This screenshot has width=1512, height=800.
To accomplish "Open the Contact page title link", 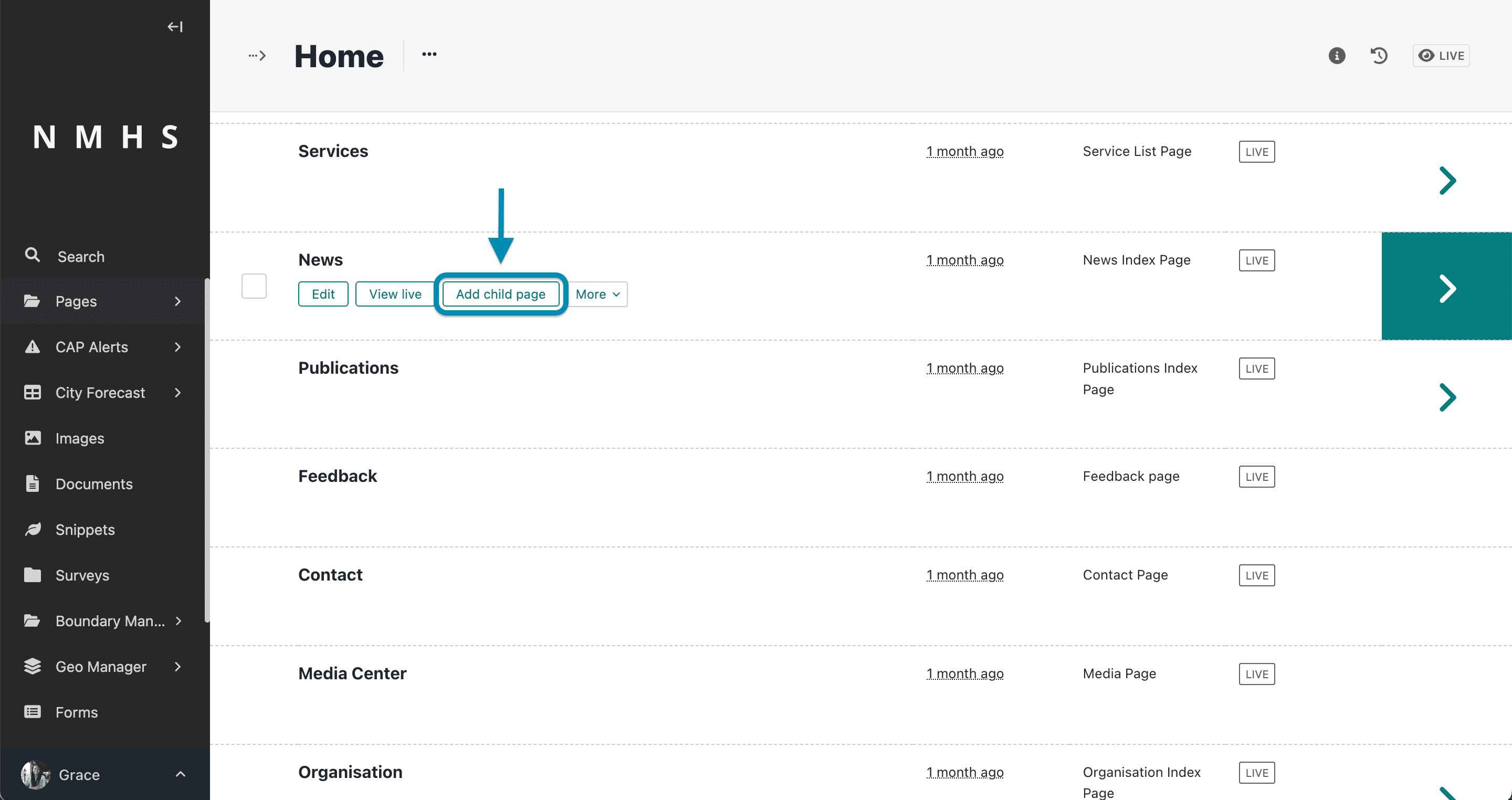I will pyautogui.click(x=330, y=575).
